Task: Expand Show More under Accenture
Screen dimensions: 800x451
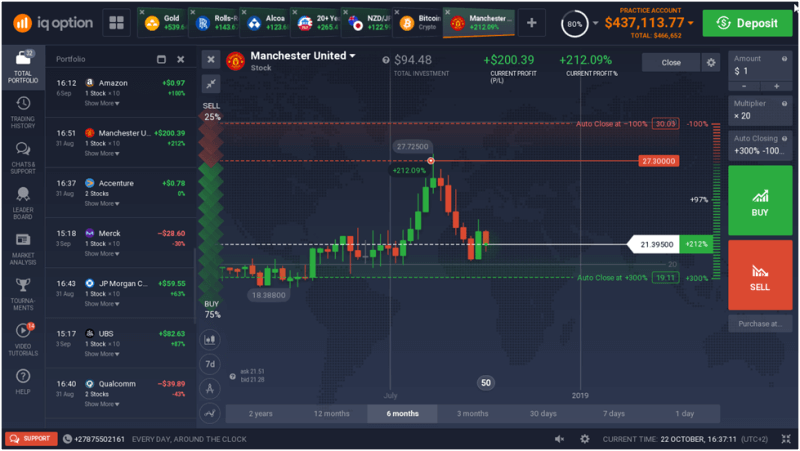Action: click(102, 204)
